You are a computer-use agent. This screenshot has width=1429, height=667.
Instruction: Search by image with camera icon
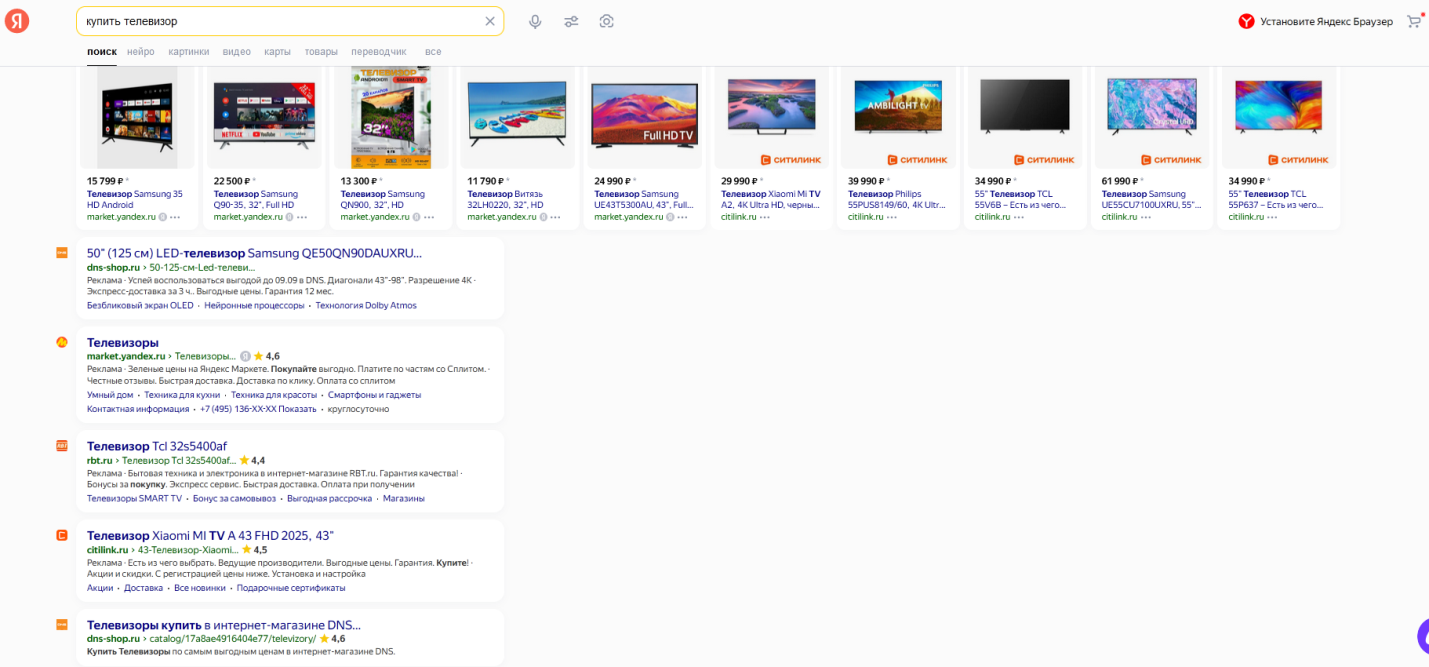pyautogui.click(x=606, y=21)
